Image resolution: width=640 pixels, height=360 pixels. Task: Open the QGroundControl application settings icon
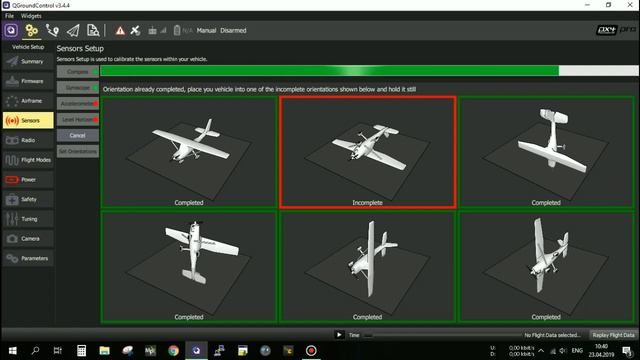coord(11,30)
